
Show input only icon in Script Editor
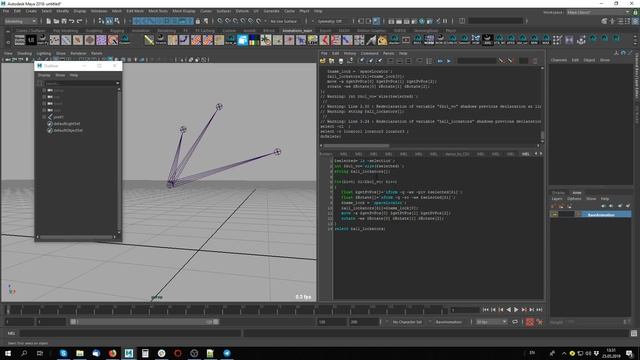point(400,61)
